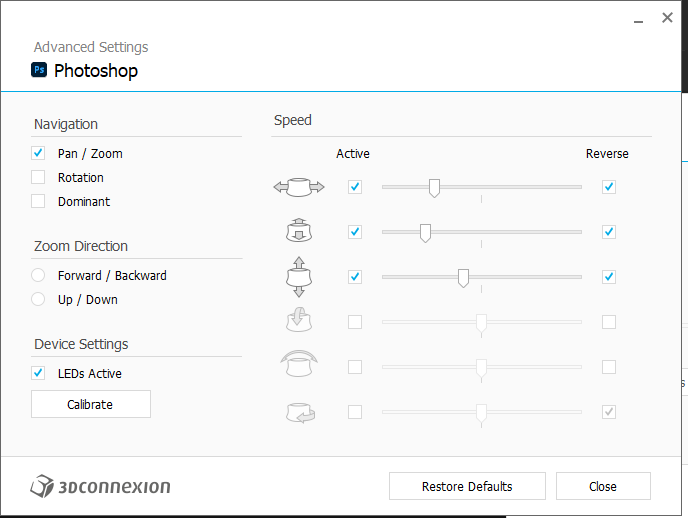The width and height of the screenshot is (688, 518).
Task: Uncheck Reverse for pan left/right axis
Action: 609,187
